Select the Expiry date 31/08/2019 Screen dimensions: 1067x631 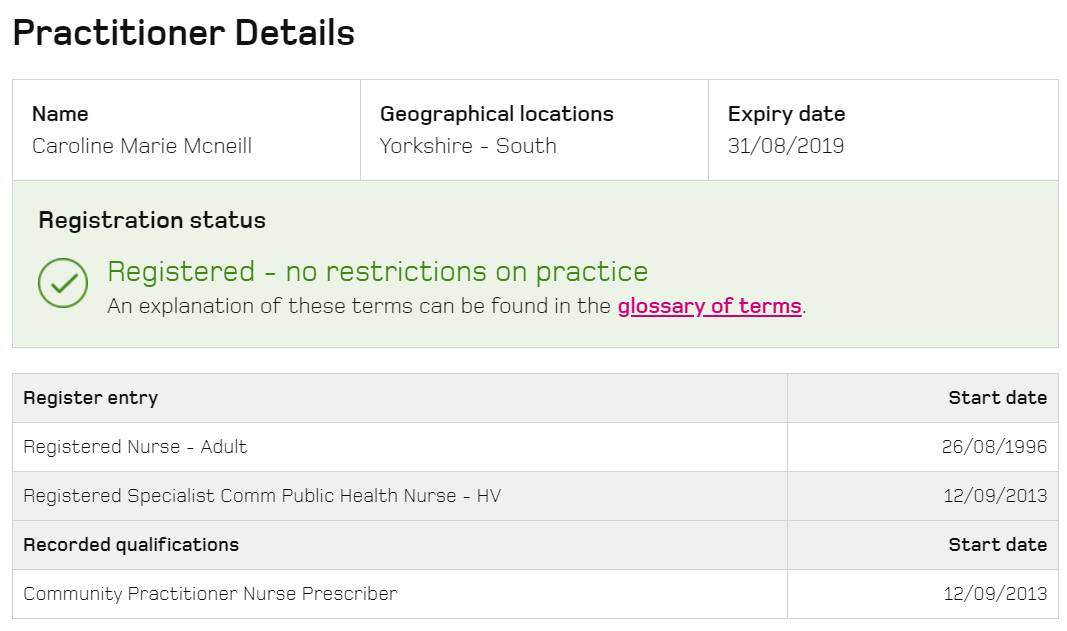point(786,146)
